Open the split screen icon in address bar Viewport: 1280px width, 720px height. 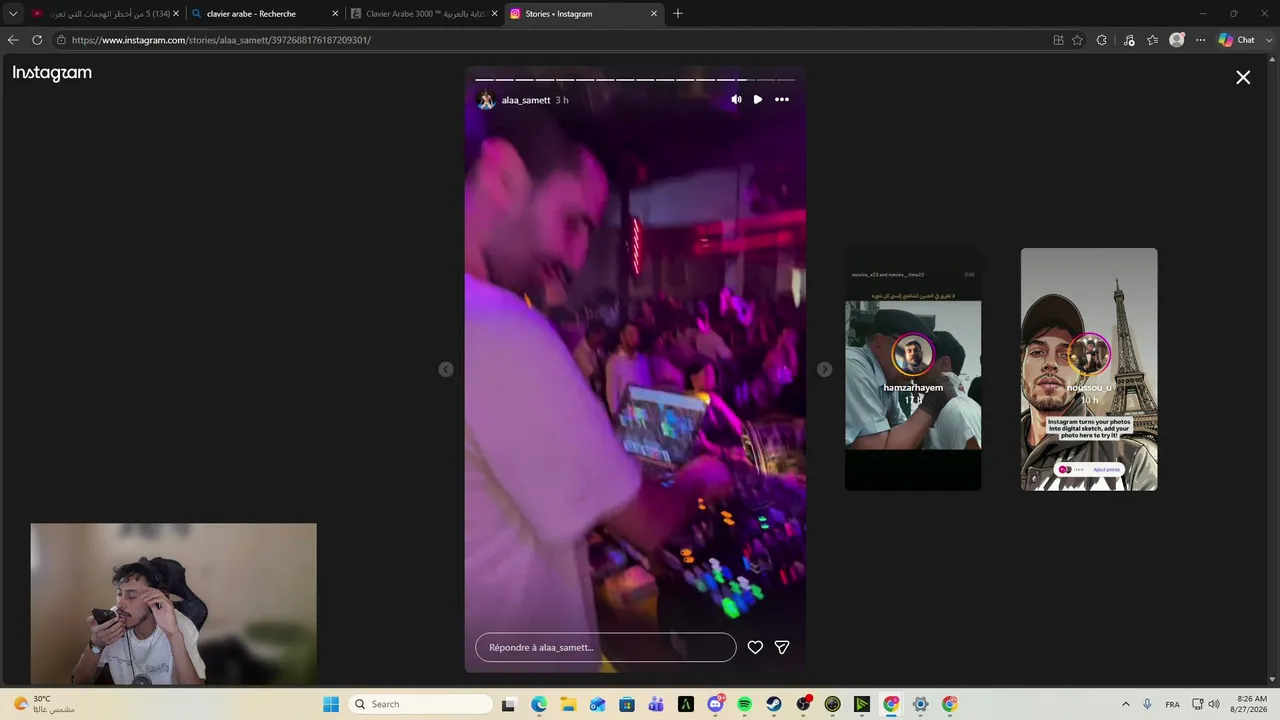pos(1058,40)
